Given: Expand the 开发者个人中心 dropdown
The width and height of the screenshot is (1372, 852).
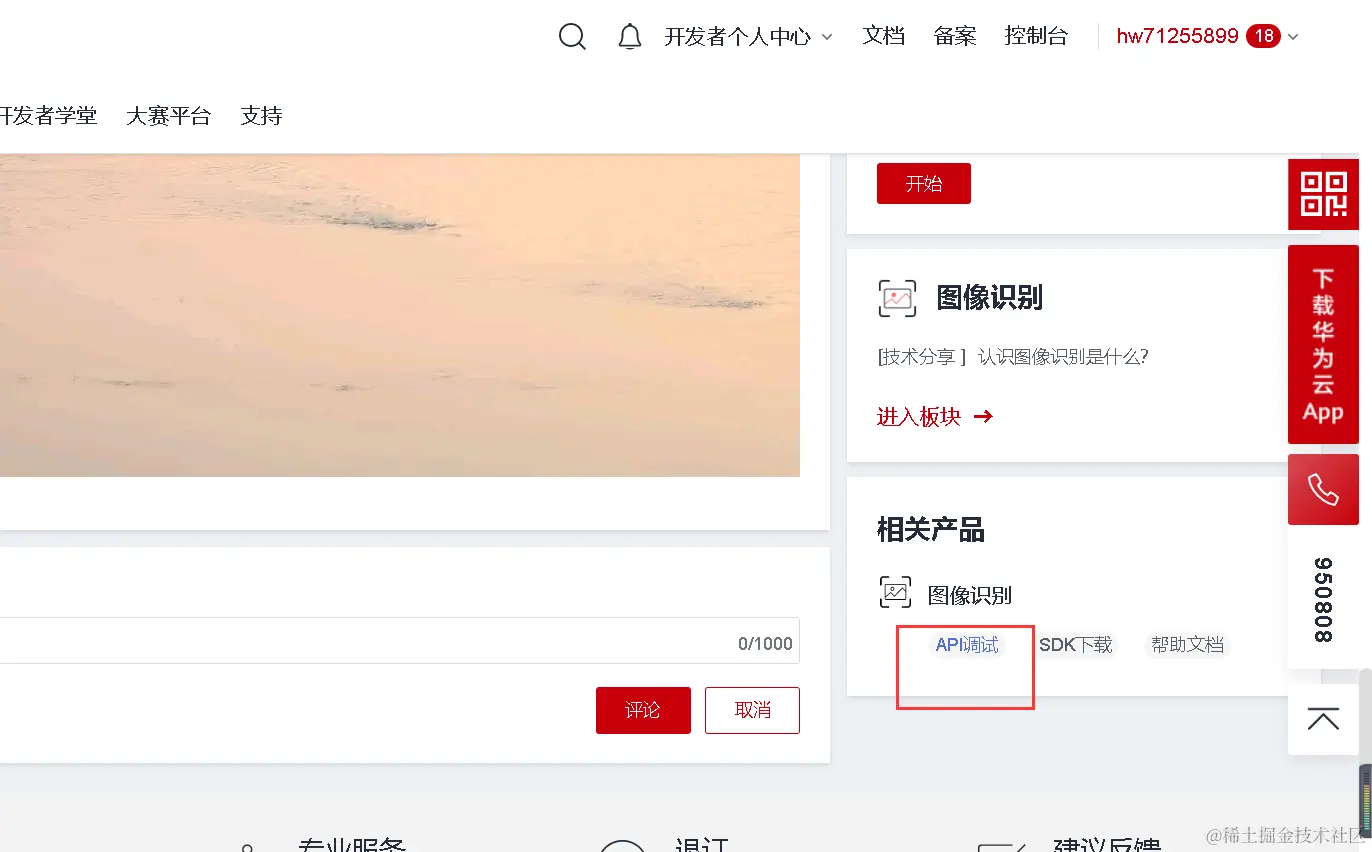Looking at the screenshot, I should [x=748, y=37].
